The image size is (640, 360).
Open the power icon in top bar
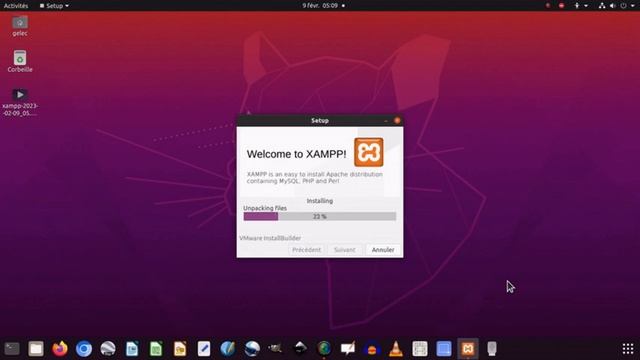pos(623,6)
